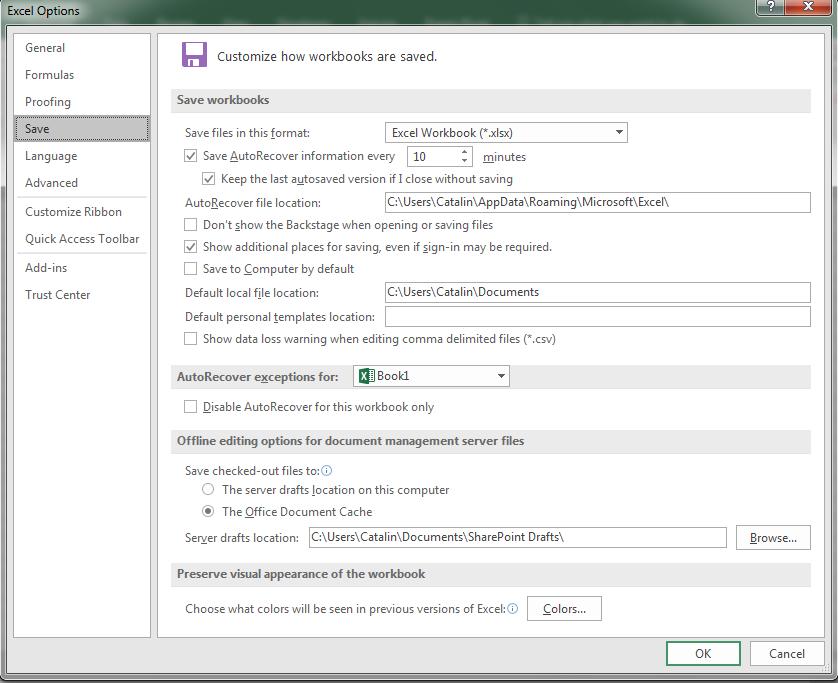Open the Save files format dropdown
The image size is (838, 683).
click(506, 133)
